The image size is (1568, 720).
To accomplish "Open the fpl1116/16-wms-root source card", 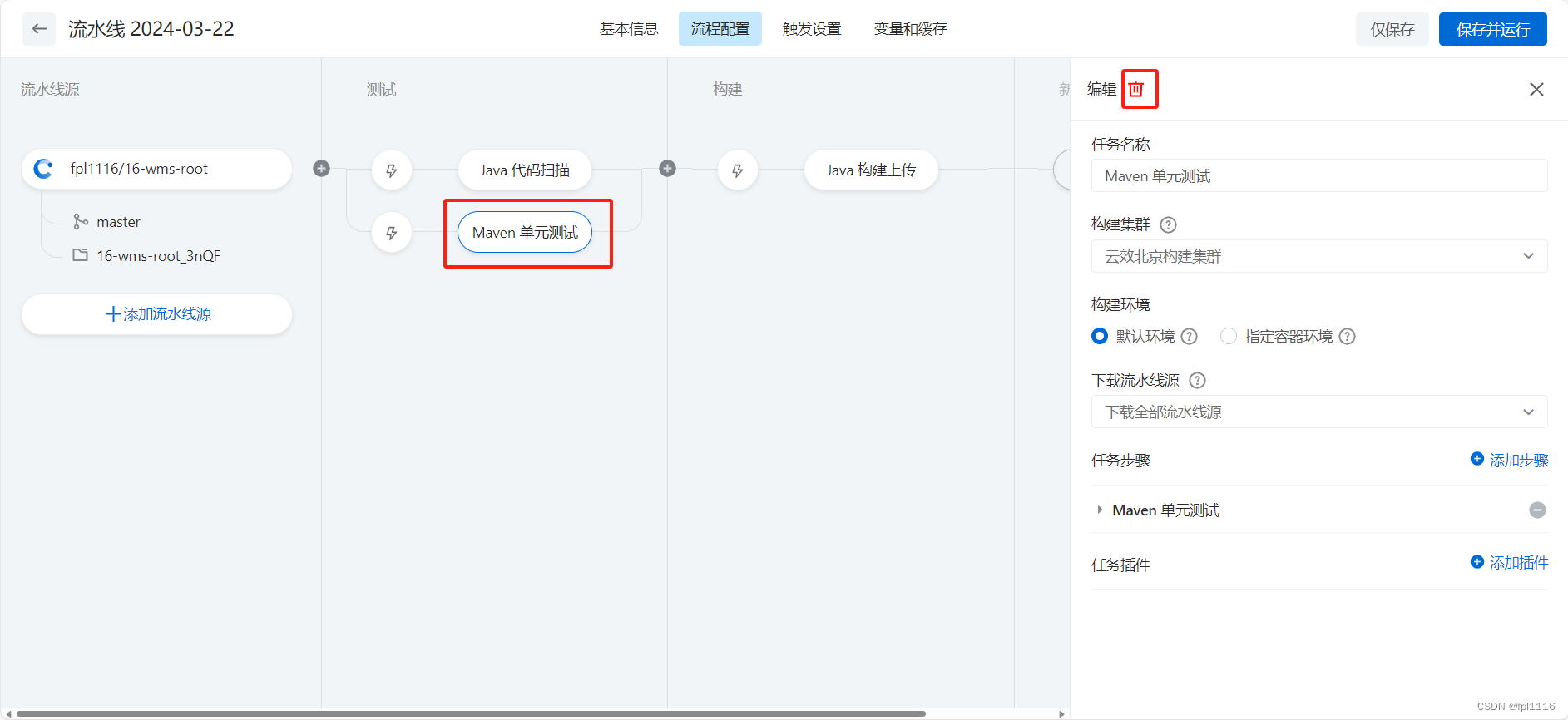I will click(156, 169).
